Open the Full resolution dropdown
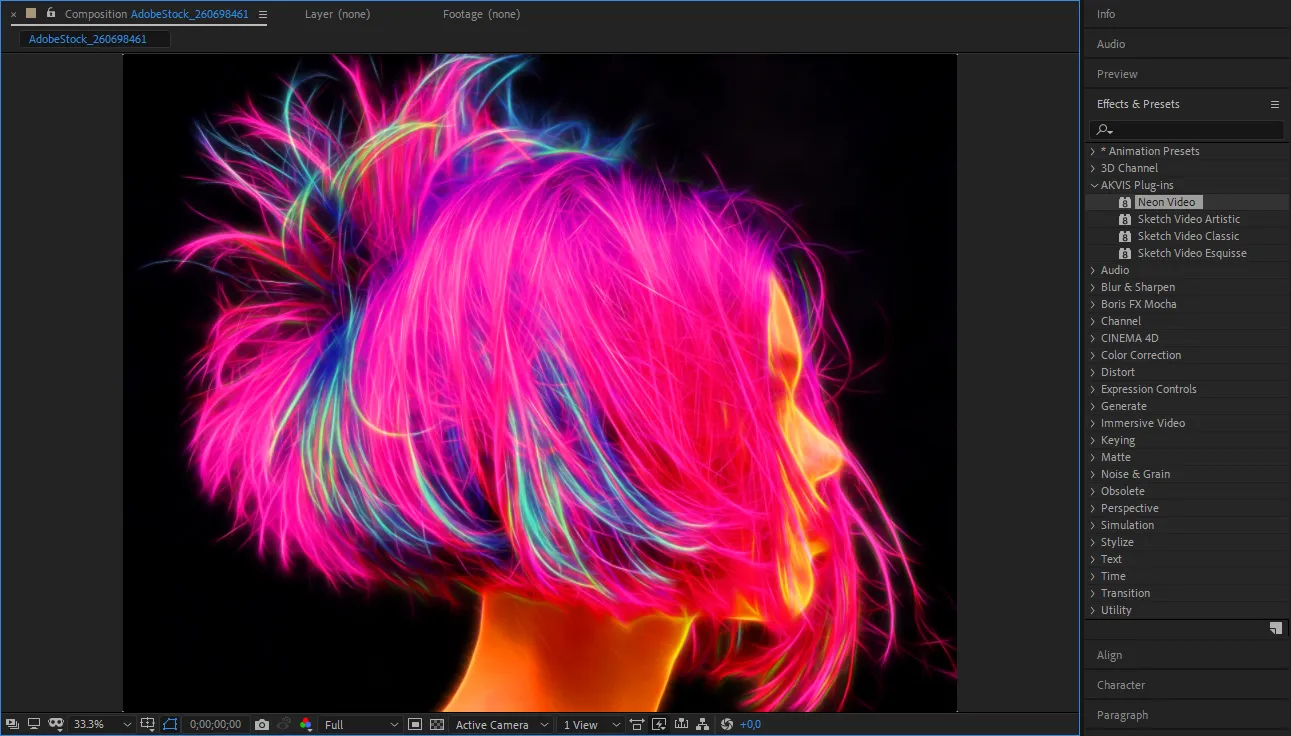The width and height of the screenshot is (1291, 736). [361, 724]
